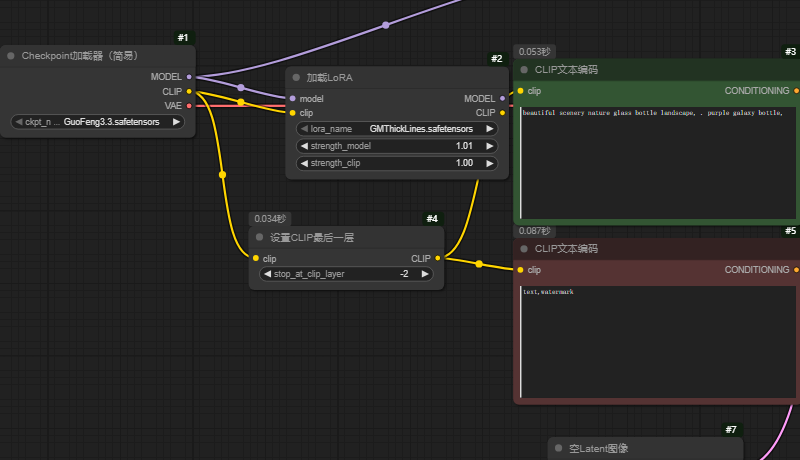Click the clip input port on the red CLIP文本编码 node
Viewport: 800px width, 460px height.
pyautogui.click(x=520, y=270)
